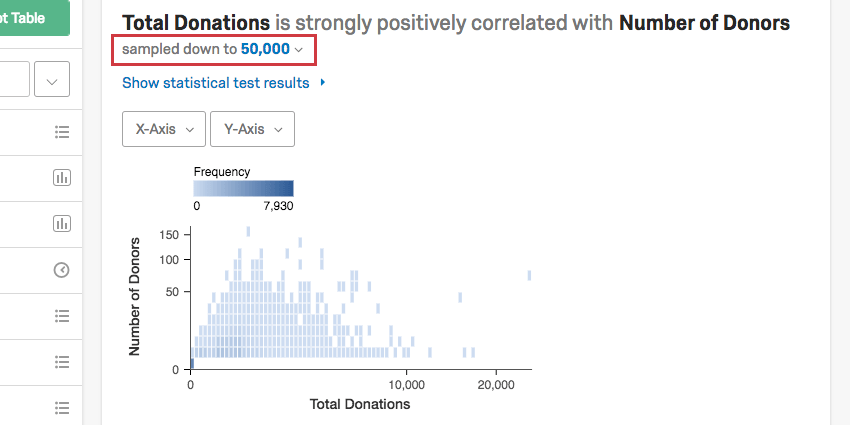Screen dimensions: 850x425
Task: Click the input field left of the chevron button
Action: [x=12, y=78]
